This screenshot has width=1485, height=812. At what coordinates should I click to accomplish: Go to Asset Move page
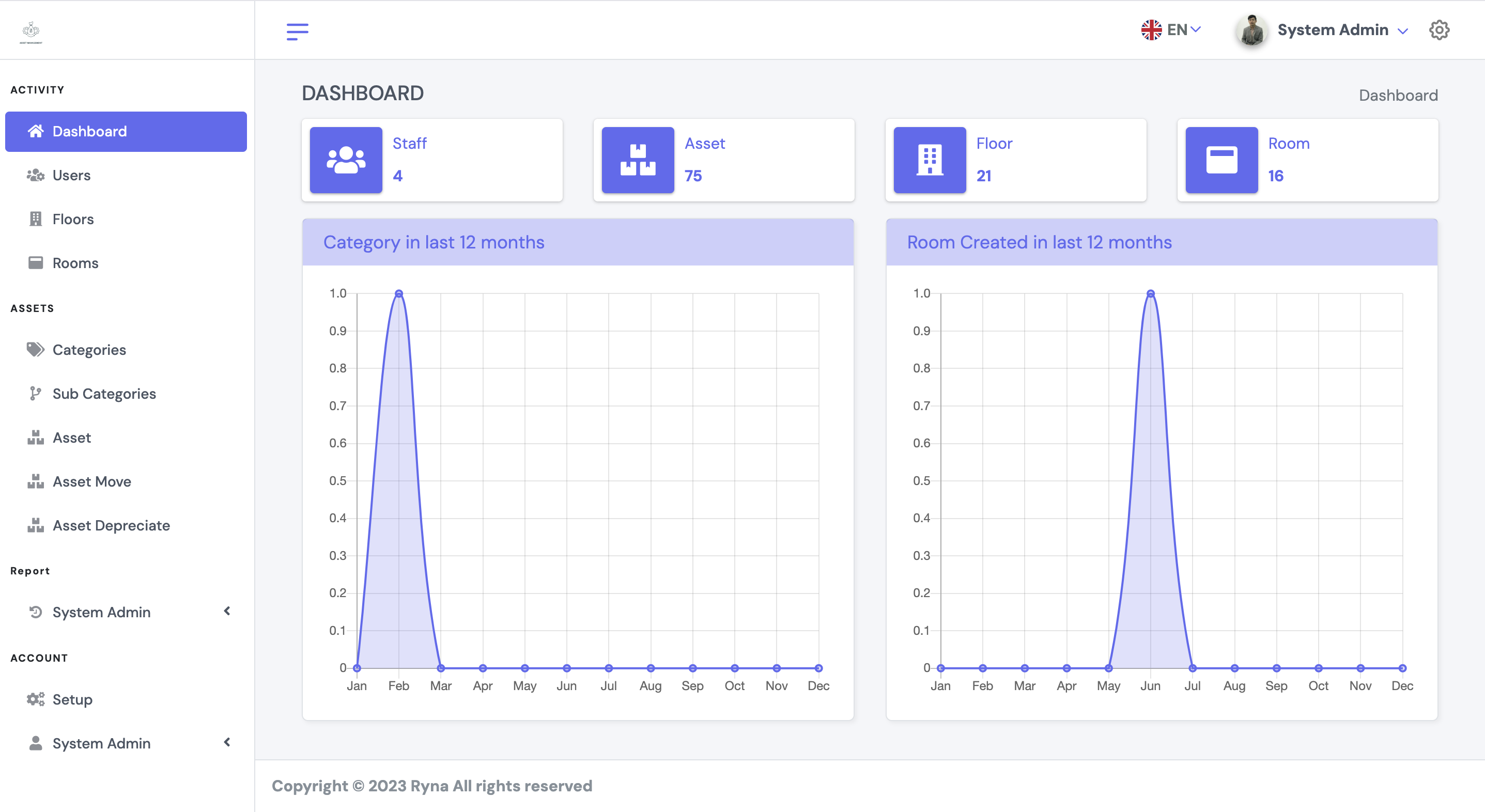pos(91,482)
